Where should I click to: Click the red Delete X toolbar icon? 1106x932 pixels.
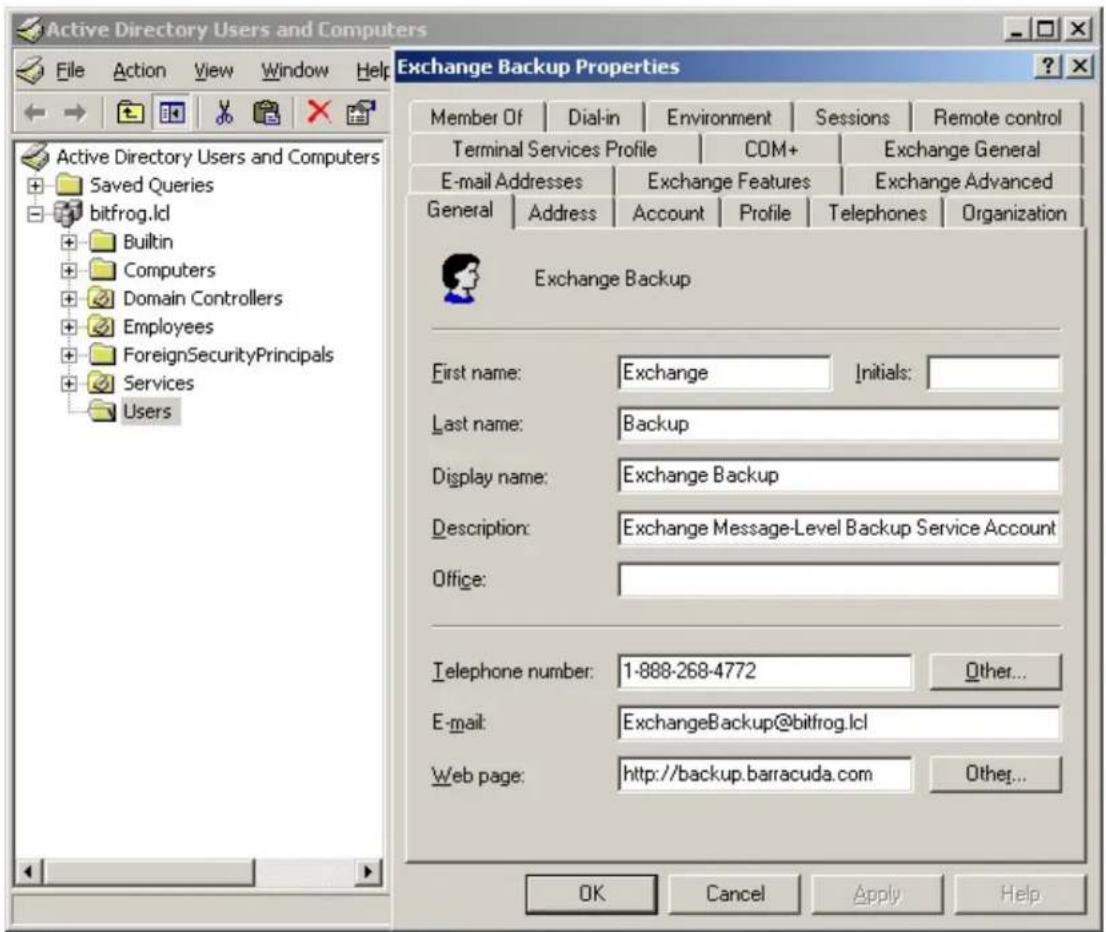point(319,111)
